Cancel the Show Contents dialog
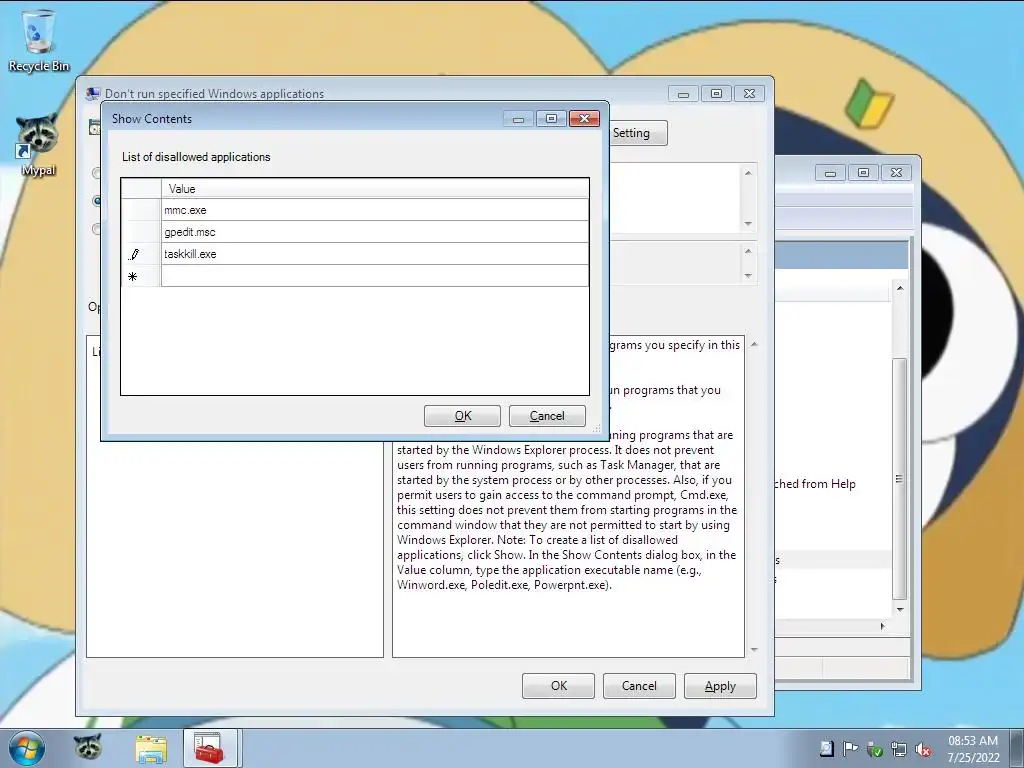 [547, 416]
